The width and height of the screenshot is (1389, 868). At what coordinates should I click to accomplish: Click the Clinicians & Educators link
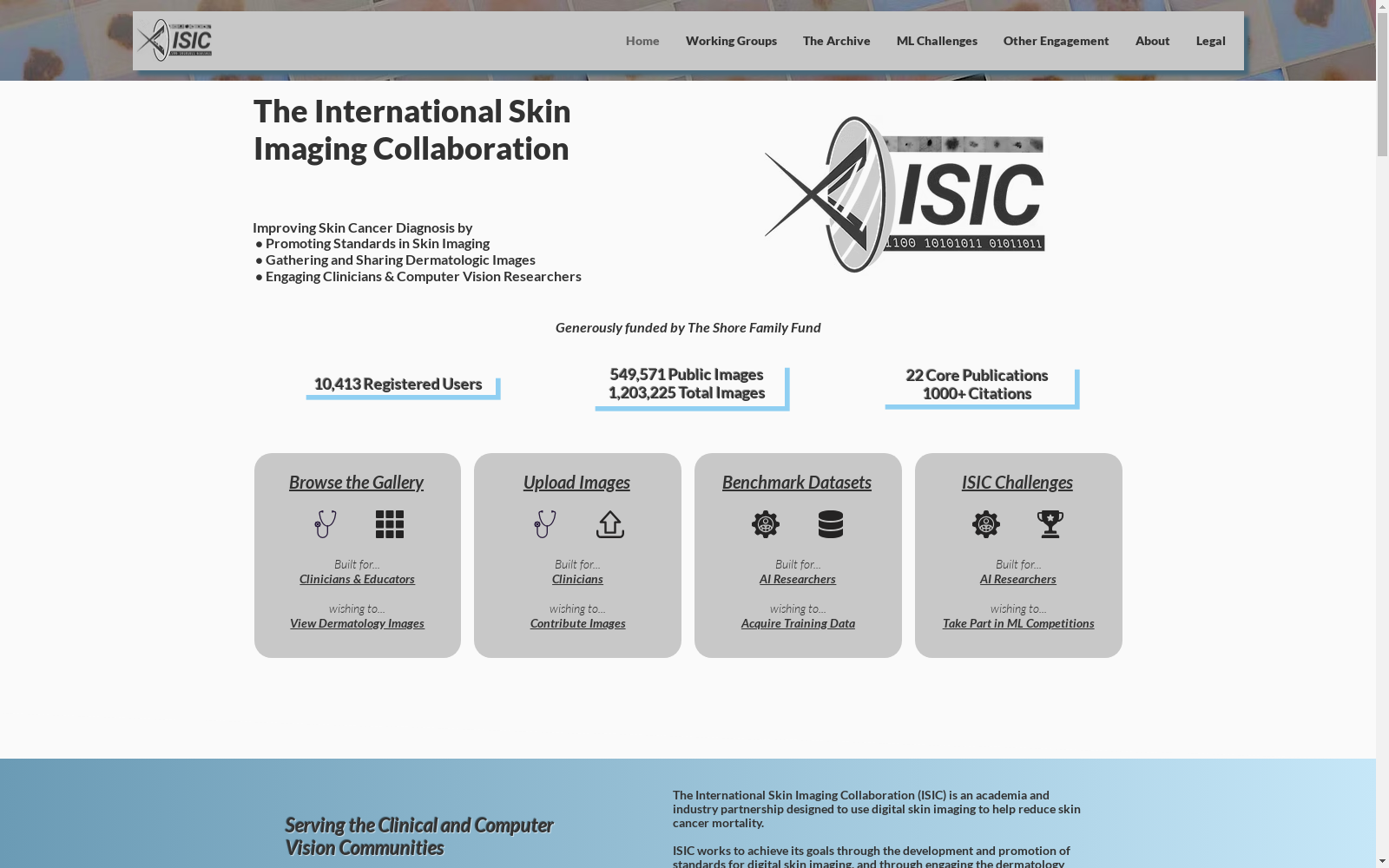[357, 579]
